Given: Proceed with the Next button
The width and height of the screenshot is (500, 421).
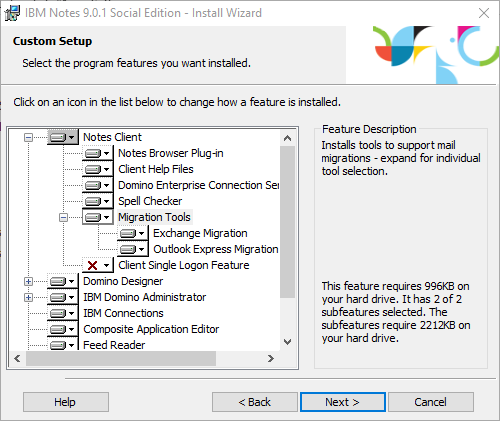Looking at the screenshot, I should coord(343,402).
